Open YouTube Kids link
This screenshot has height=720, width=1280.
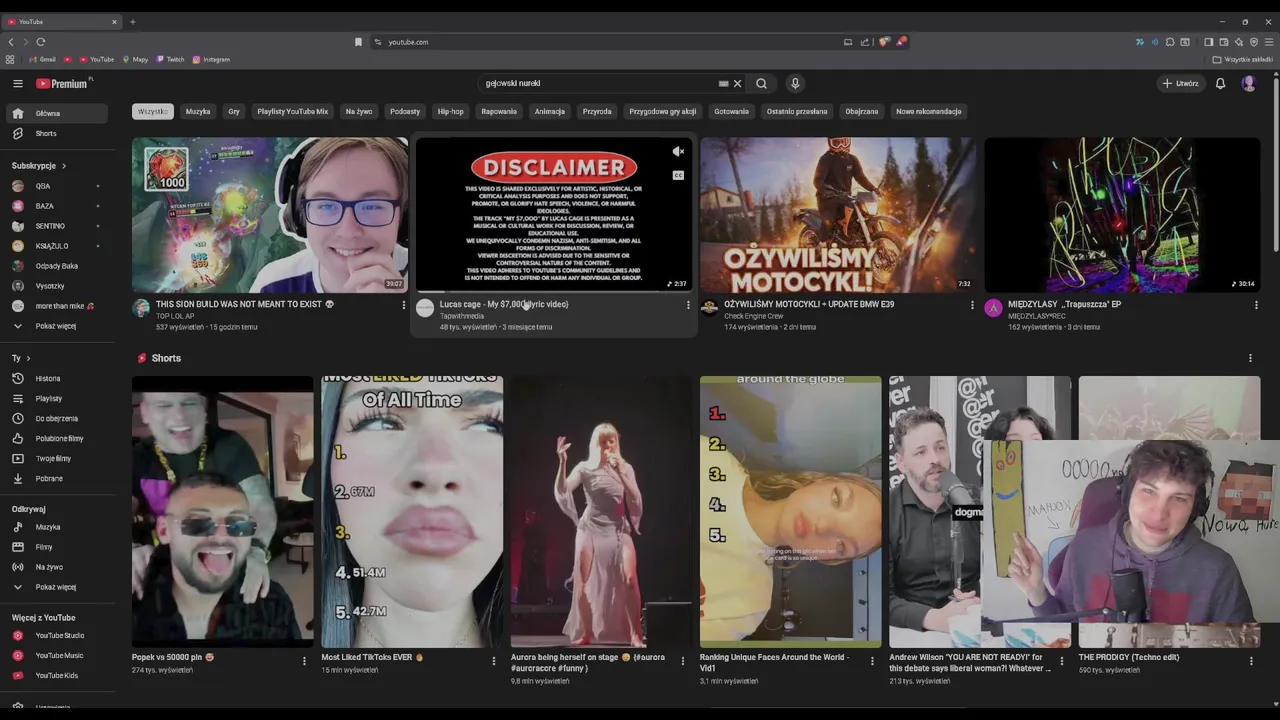58,675
